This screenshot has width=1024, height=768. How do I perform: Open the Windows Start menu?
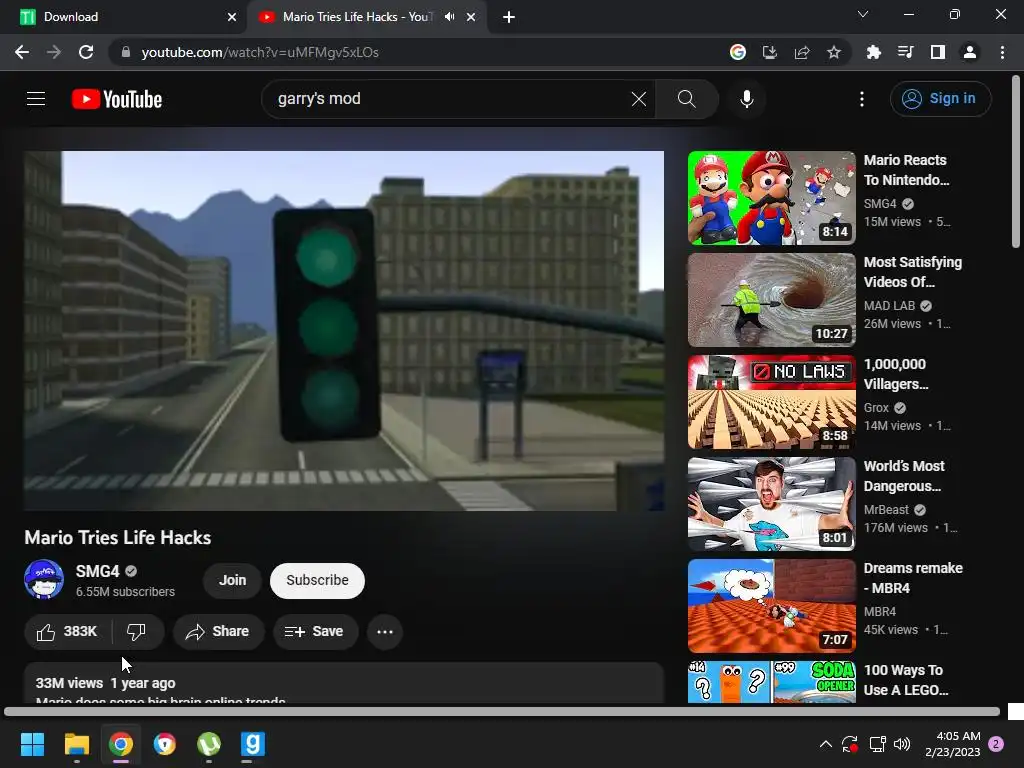coord(32,744)
